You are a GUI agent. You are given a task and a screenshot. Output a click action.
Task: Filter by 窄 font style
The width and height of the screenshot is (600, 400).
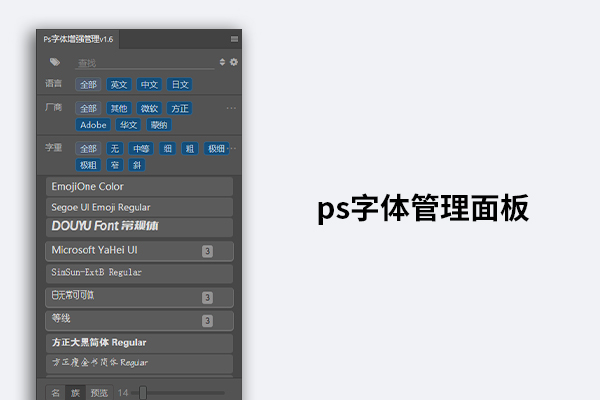click(x=115, y=165)
